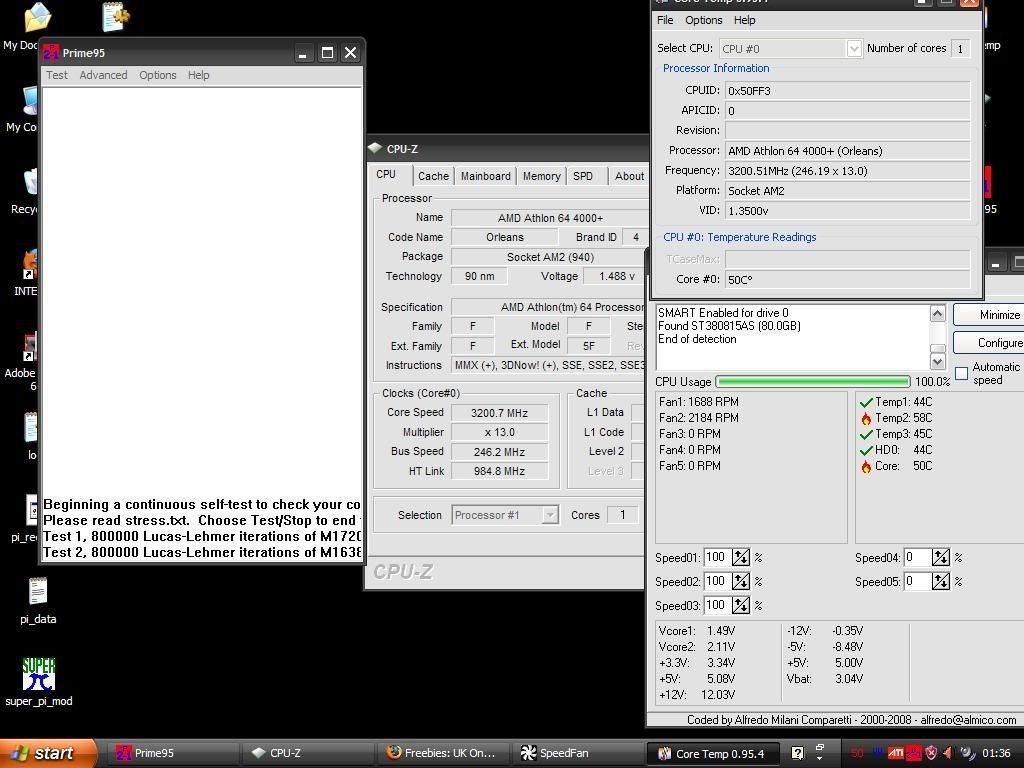1024x768 pixels.
Task: Open the security shield tray icon
Action: [x=931, y=753]
